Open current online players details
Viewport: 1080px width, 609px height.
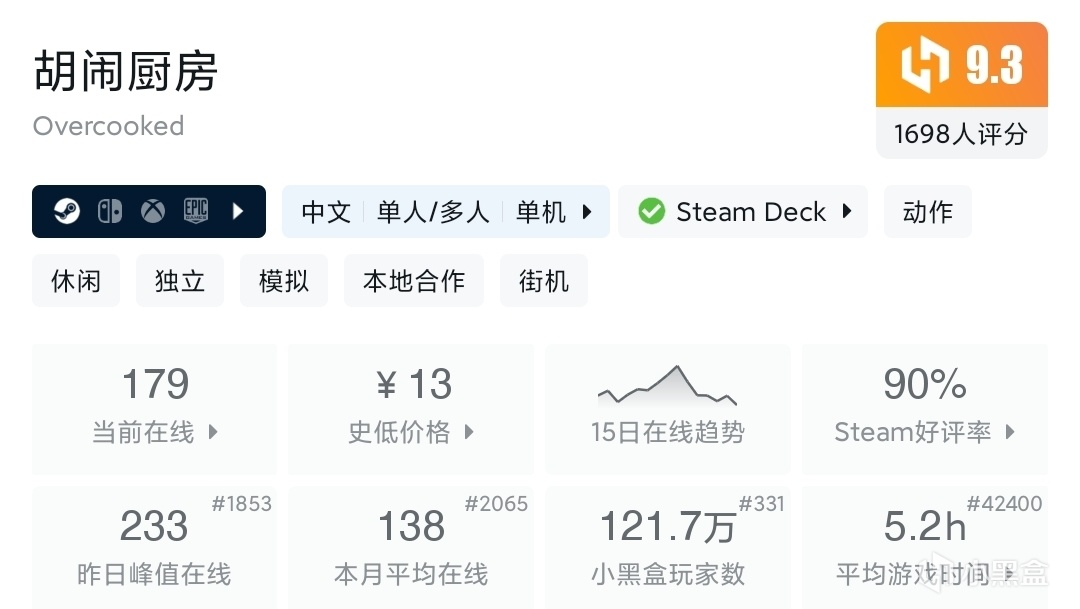(x=155, y=408)
